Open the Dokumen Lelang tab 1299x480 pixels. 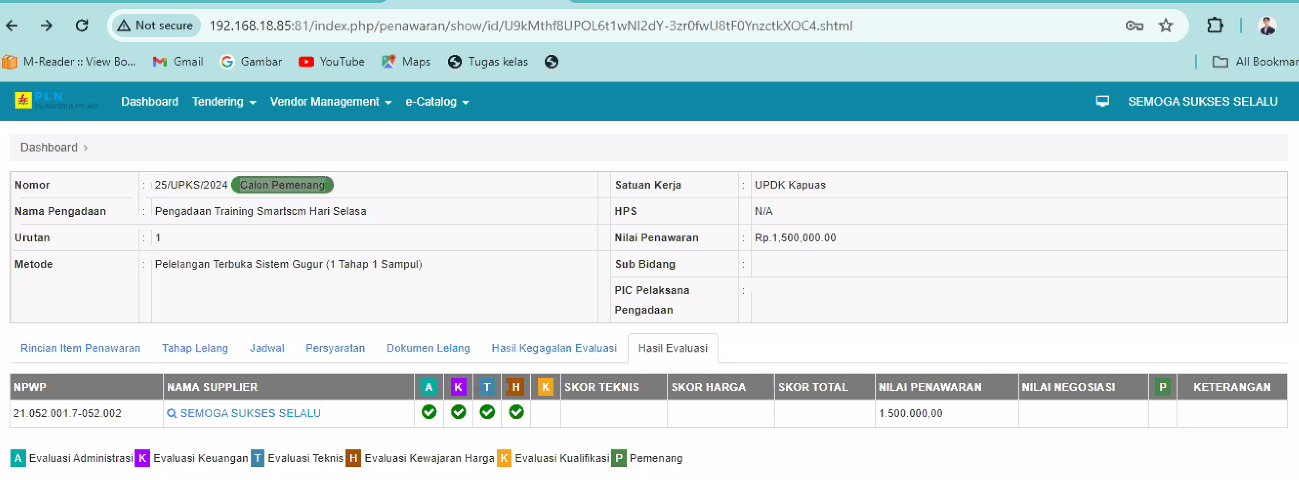[428, 348]
